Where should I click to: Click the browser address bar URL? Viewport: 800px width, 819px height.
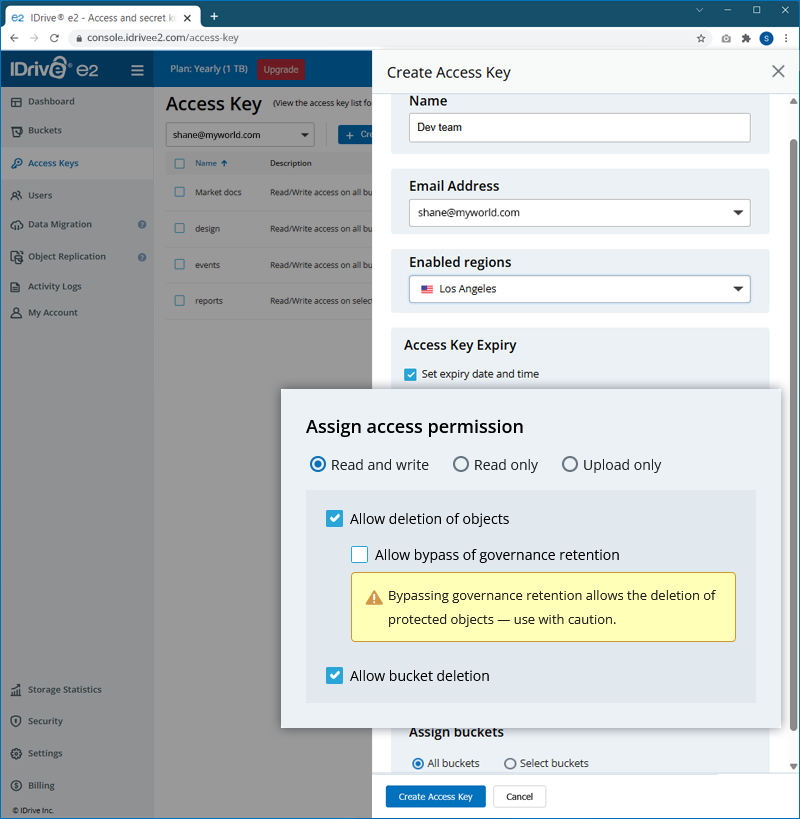click(x=163, y=38)
